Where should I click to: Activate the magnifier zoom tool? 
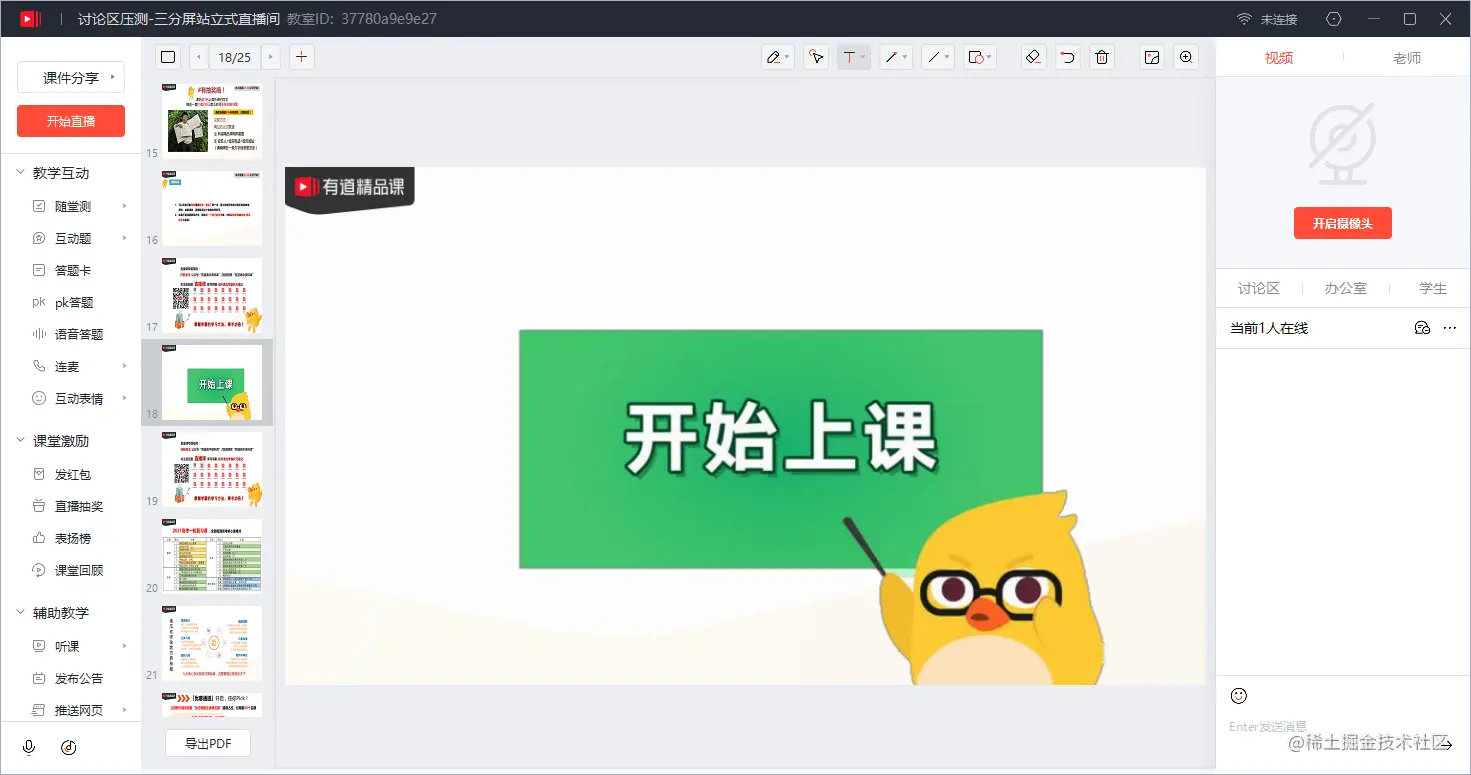[x=1186, y=57]
